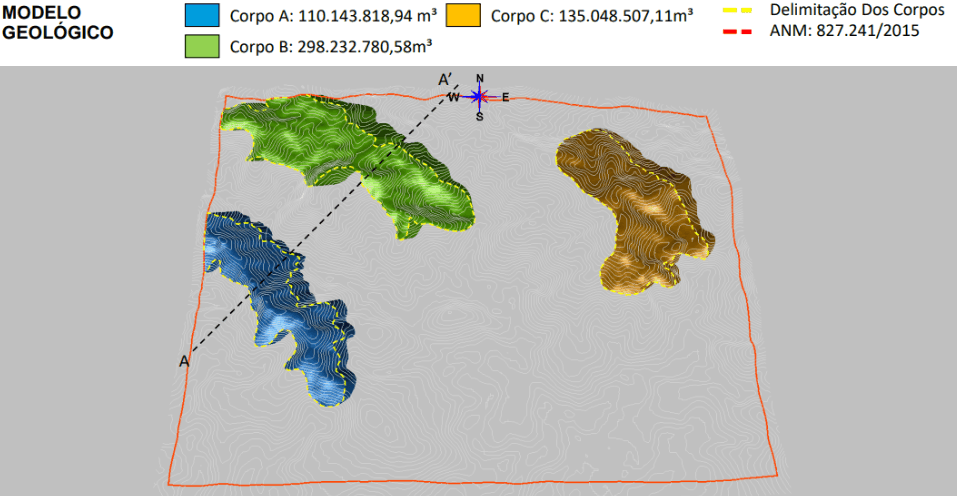Click the Corpo C volume text
This screenshot has height=496, width=957.
593,16
